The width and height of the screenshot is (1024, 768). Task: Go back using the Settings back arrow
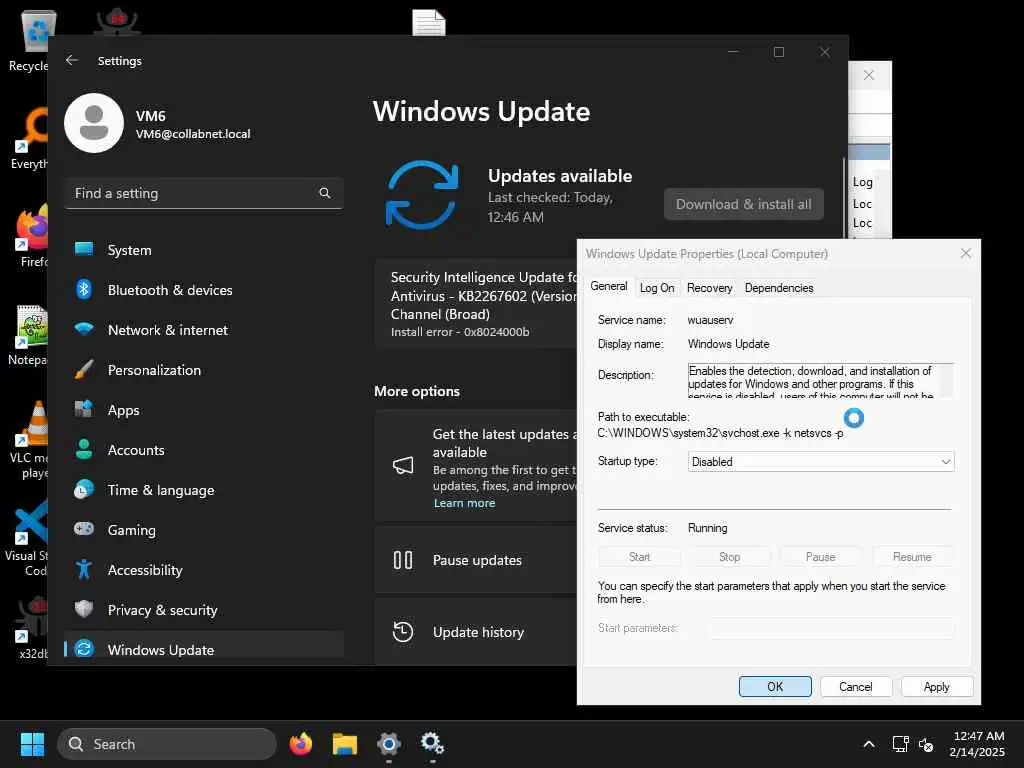tap(72, 60)
